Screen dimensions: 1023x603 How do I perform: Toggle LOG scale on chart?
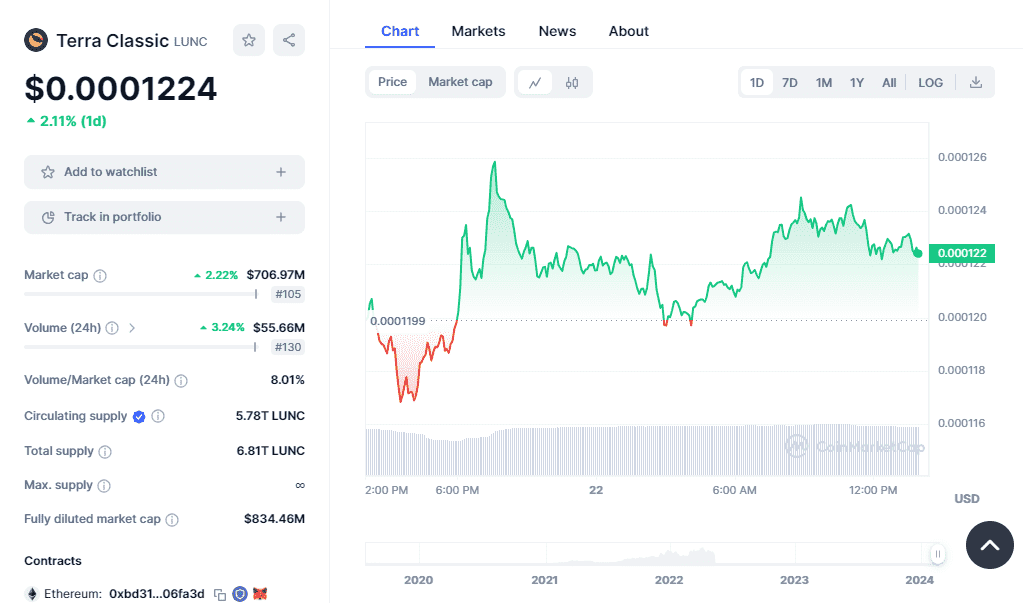pos(930,82)
